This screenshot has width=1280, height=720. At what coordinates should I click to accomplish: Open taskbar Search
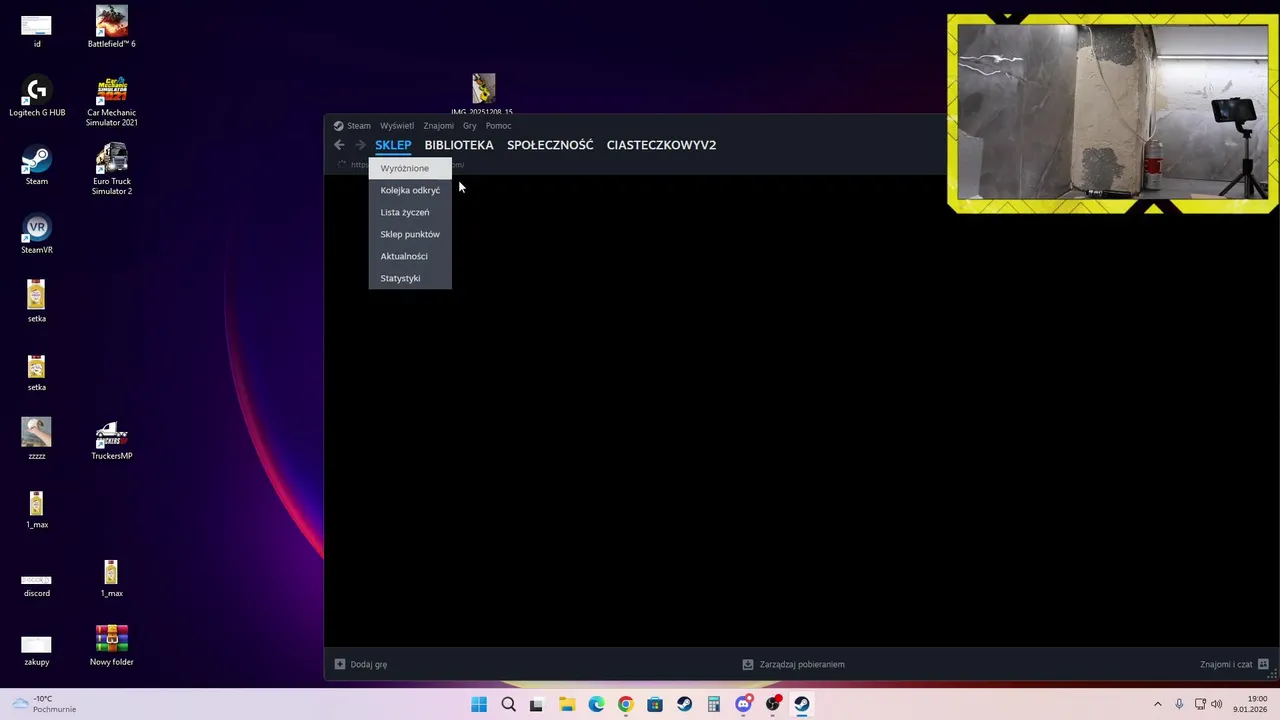(x=508, y=704)
